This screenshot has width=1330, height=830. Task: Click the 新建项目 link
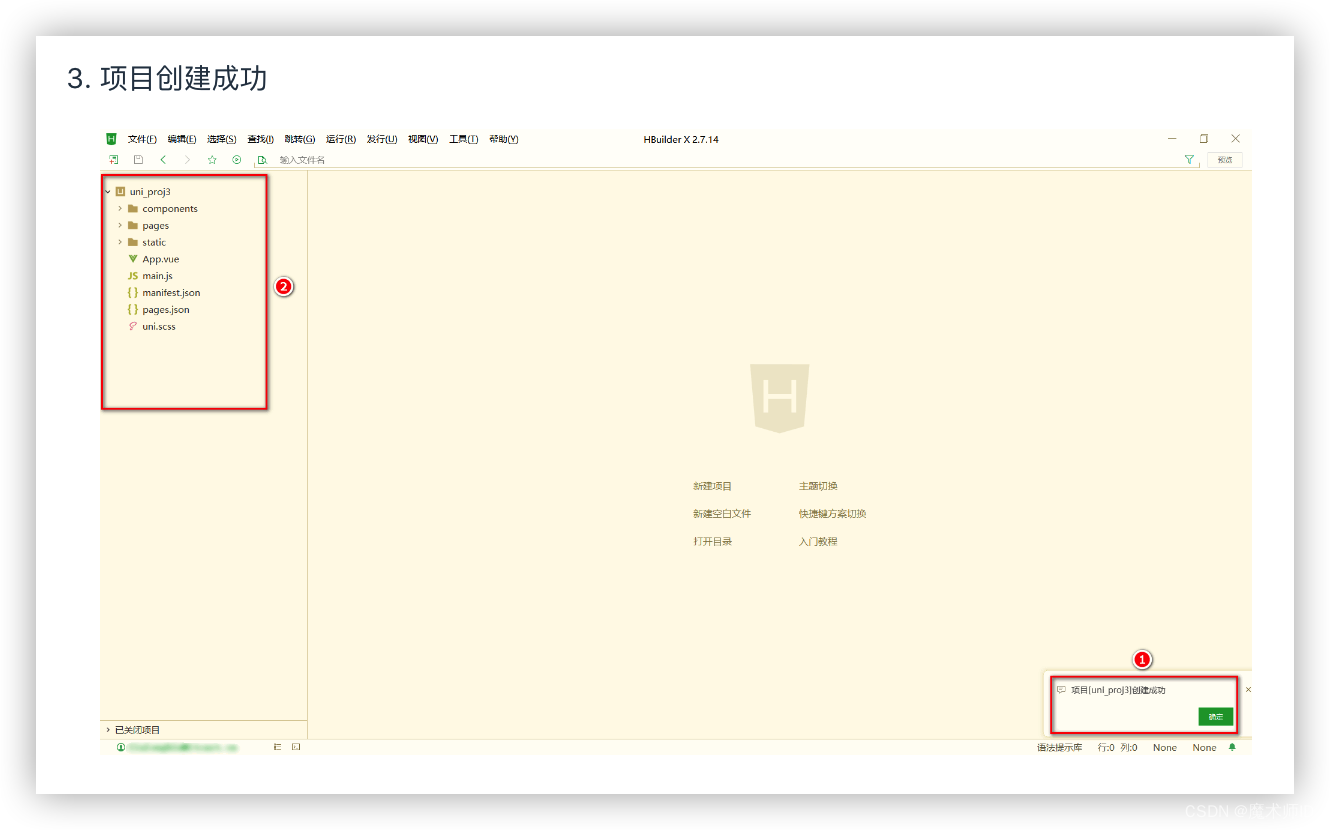pyautogui.click(x=712, y=486)
